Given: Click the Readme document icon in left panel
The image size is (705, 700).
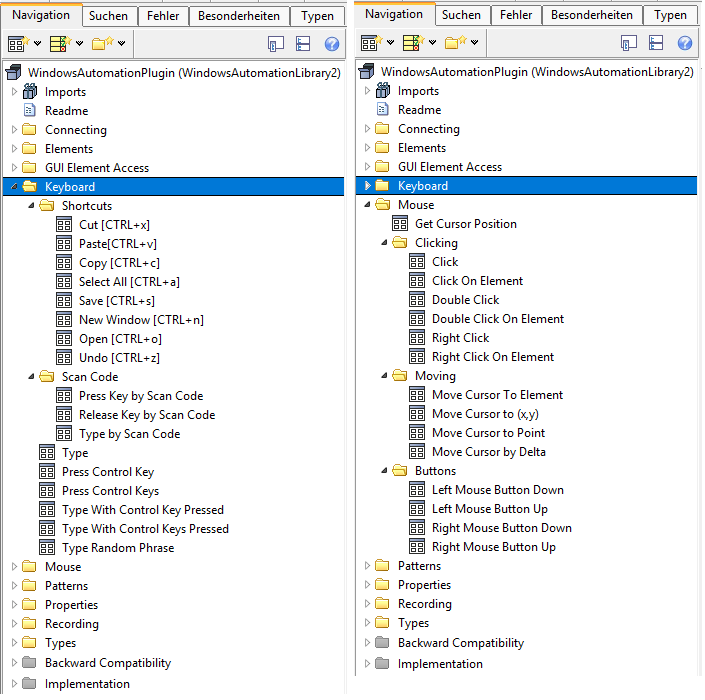Looking at the screenshot, I should coord(30,111).
